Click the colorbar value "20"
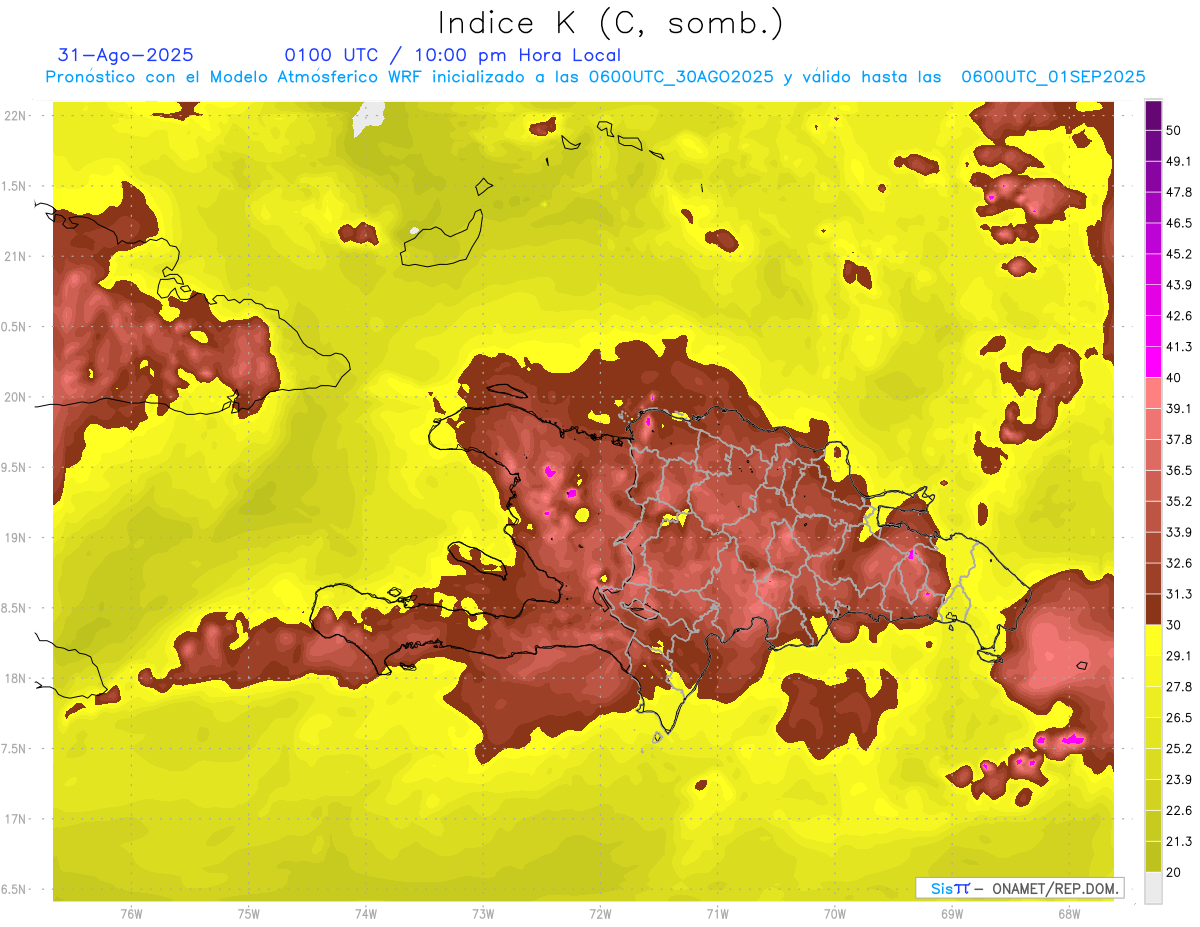The width and height of the screenshot is (1200, 927). point(1174,873)
